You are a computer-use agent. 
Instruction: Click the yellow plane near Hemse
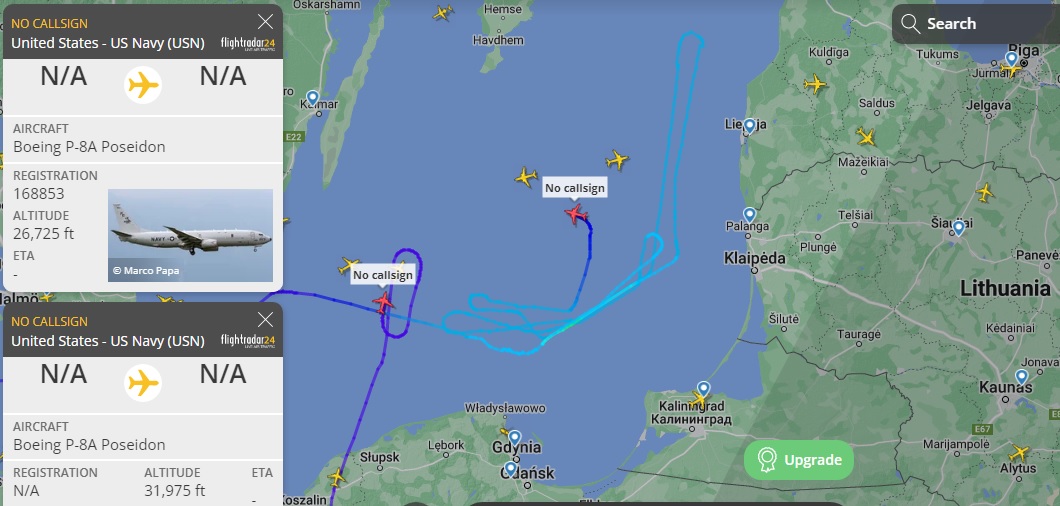[443, 12]
